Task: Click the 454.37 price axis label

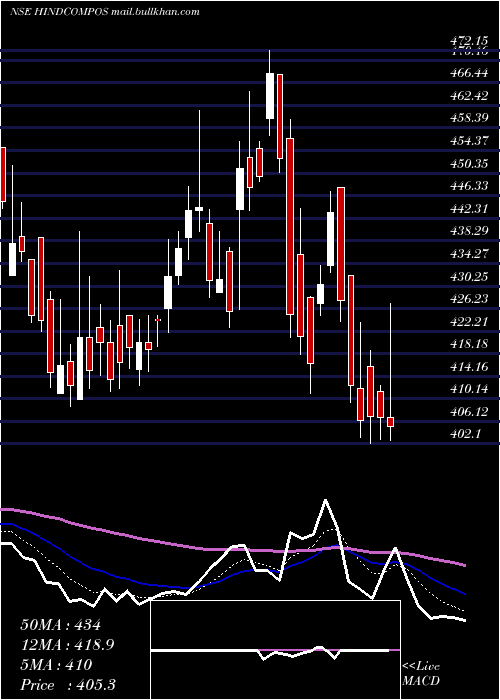Action: click(469, 141)
